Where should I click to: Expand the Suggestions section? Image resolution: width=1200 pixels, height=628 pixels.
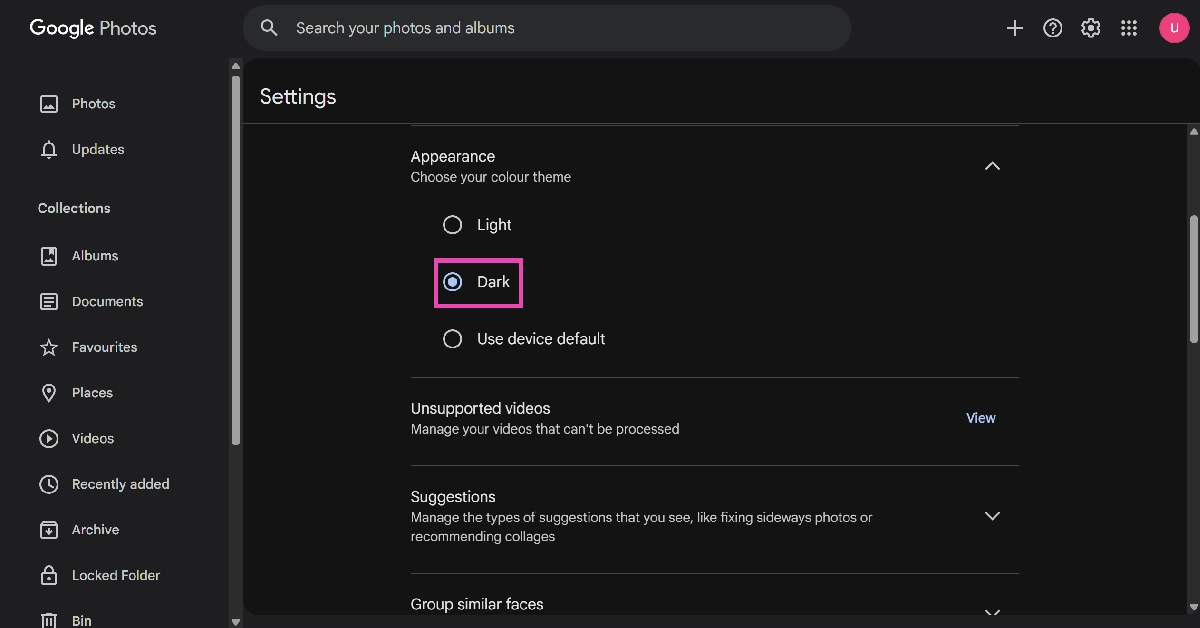pos(992,516)
